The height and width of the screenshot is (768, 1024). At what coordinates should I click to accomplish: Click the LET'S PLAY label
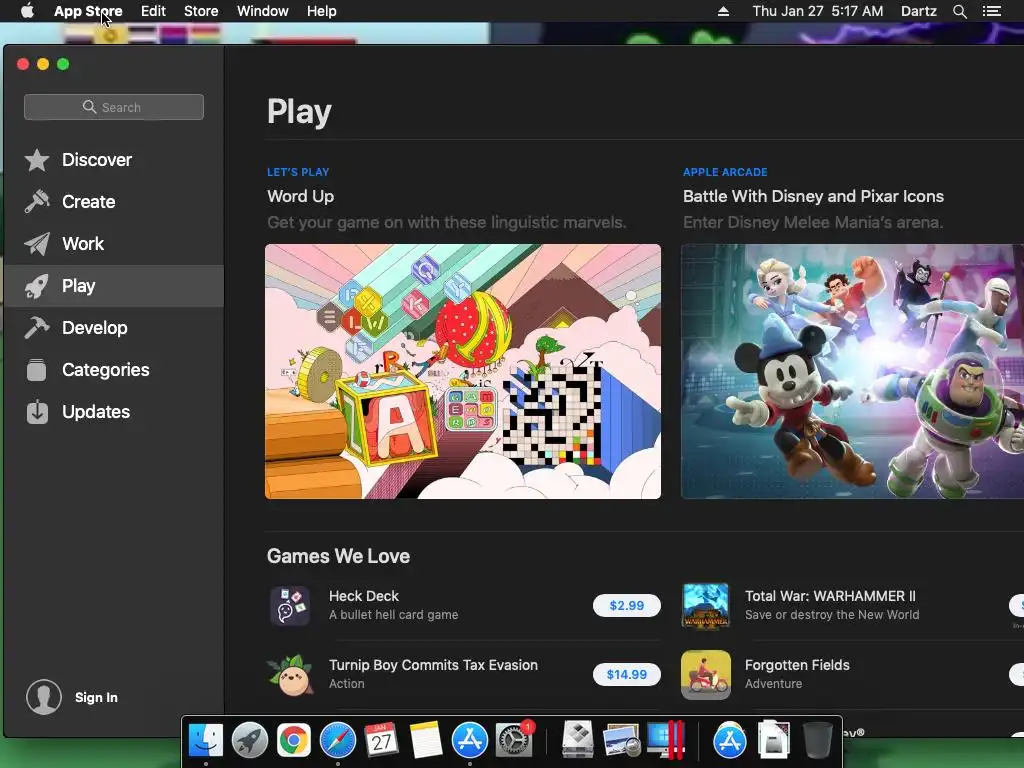298,172
